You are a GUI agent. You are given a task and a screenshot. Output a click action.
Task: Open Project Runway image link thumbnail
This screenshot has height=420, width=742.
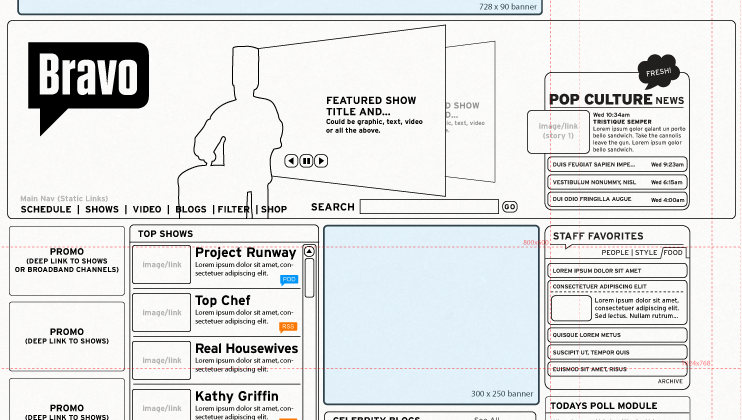[161, 264]
